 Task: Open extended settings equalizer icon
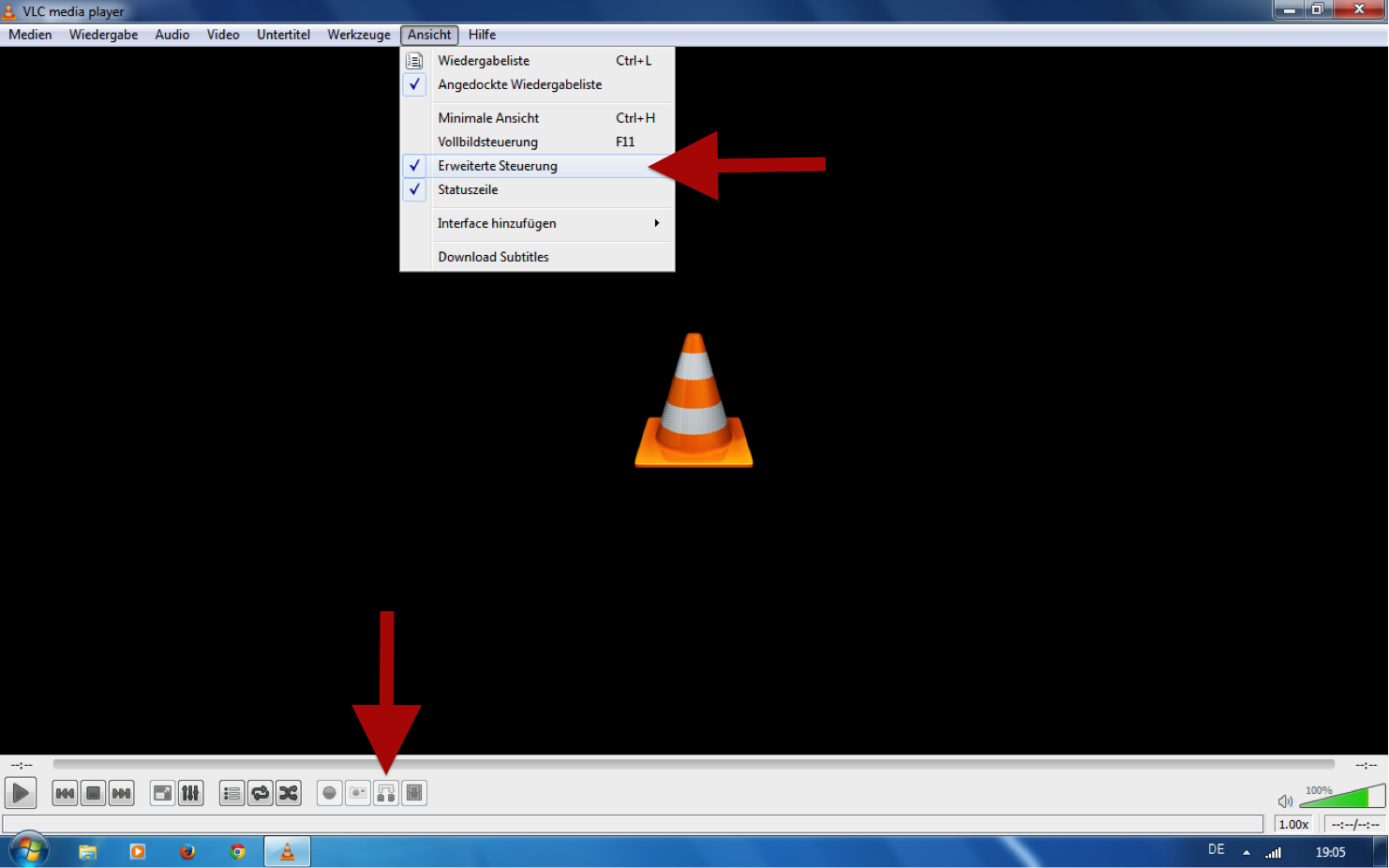[190, 793]
